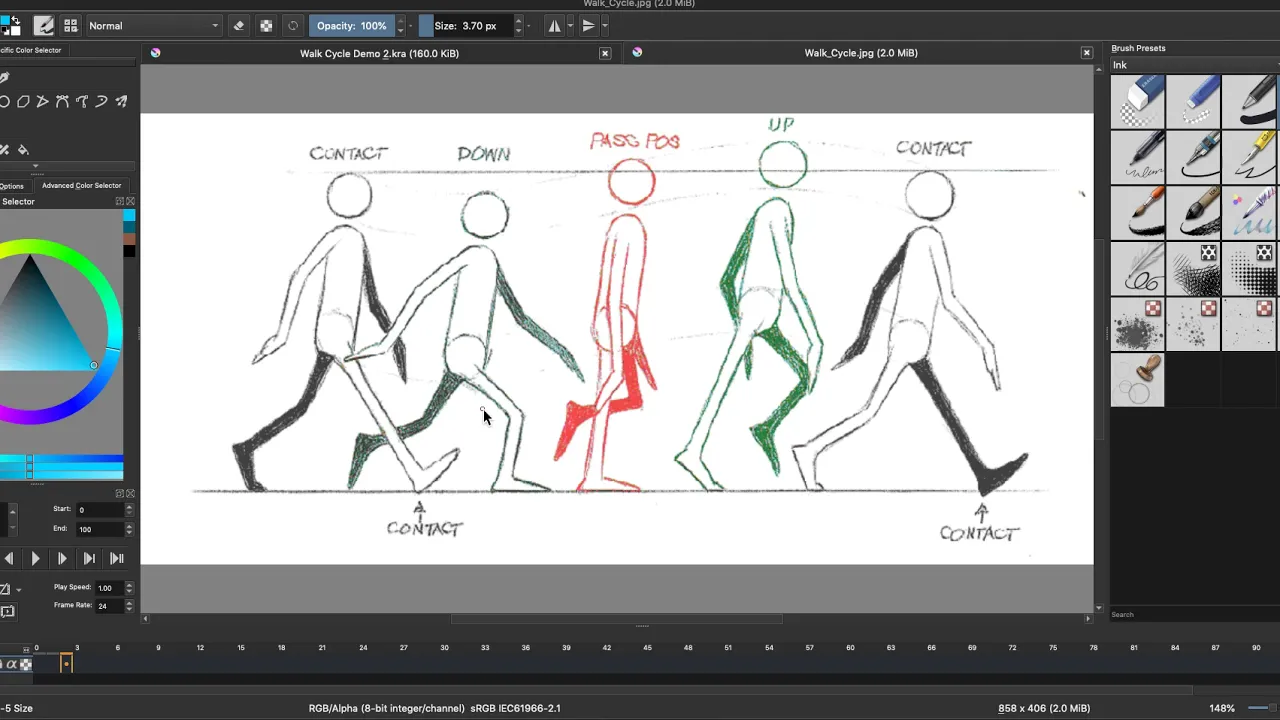Image resolution: width=1280 pixels, height=720 pixels.
Task: Switch to Walk Cycle Demo 2.kra tab
Action: pos(379,53)
